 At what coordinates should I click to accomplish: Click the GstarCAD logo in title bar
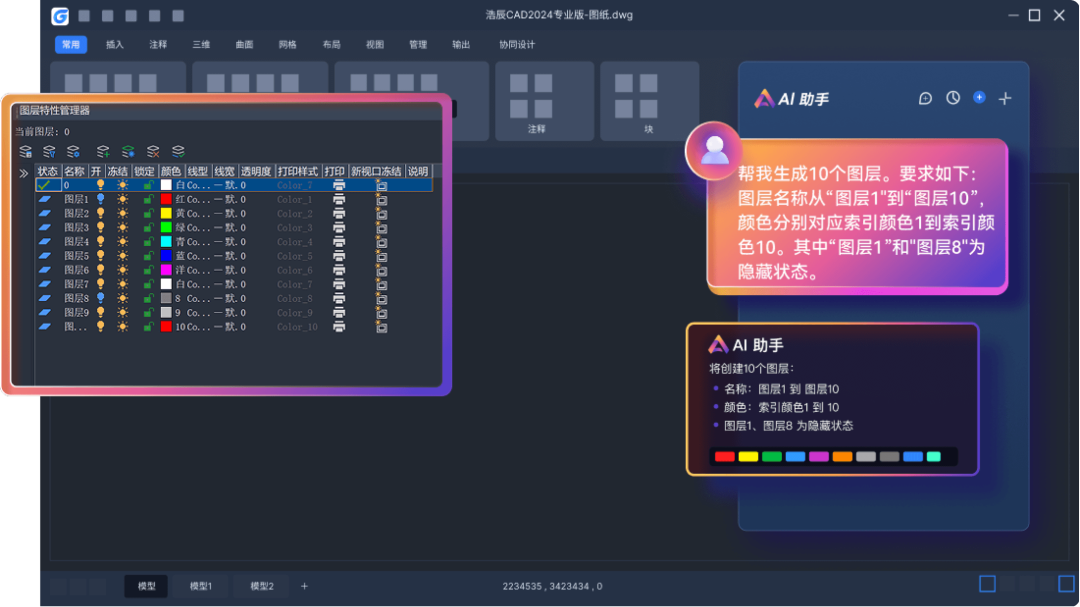click(60, 15)
